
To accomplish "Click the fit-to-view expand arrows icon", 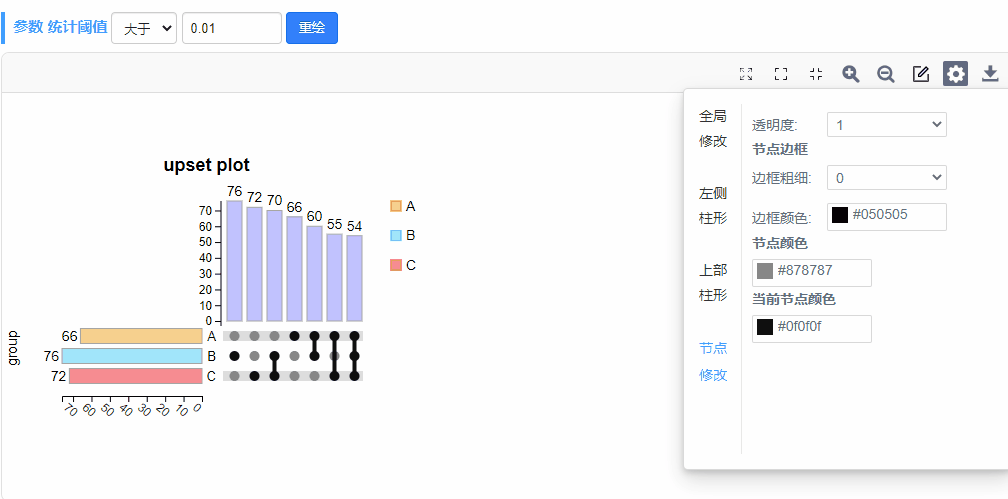I will pos(746,74).
